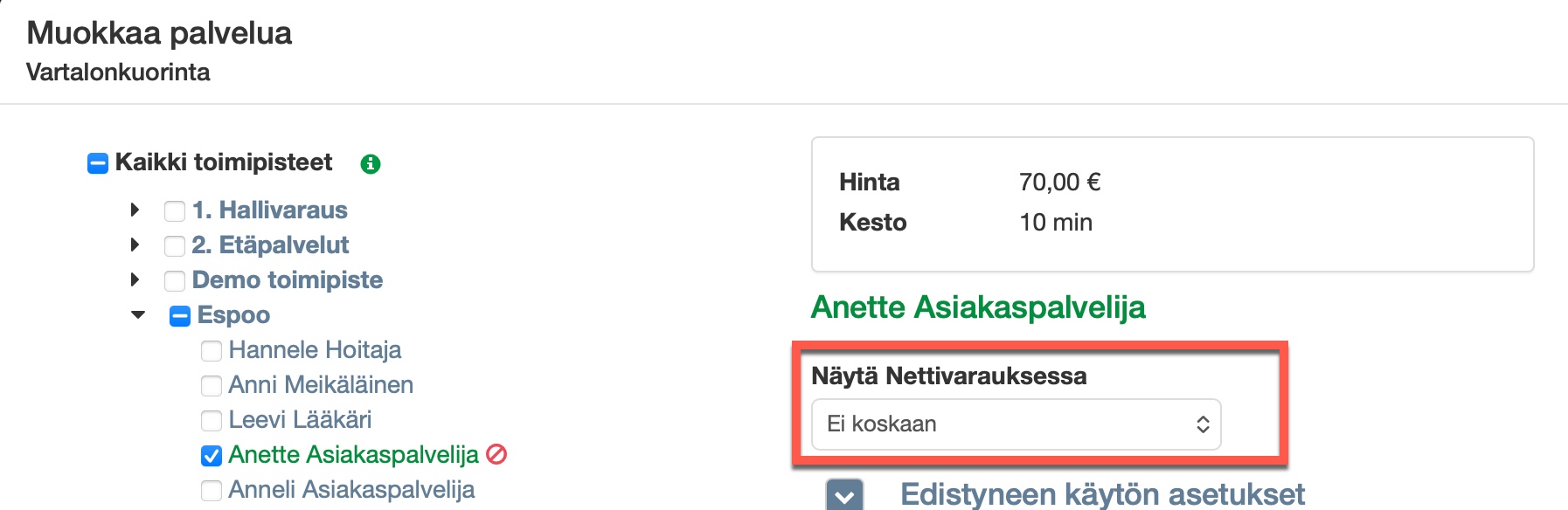
Task: Select Leevi Lääkäri in the tree
Action: pyautogui.click(x=300, y=420)
